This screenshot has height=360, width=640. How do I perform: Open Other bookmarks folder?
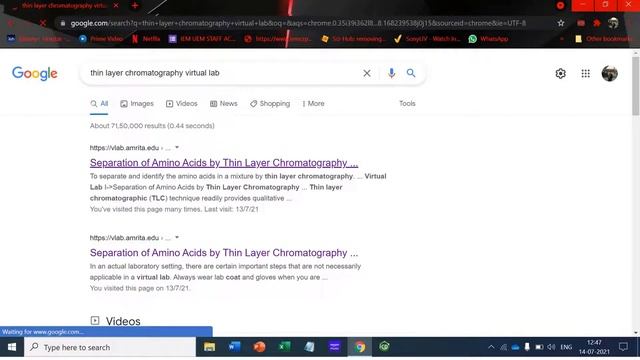click(x=604, y=39)
